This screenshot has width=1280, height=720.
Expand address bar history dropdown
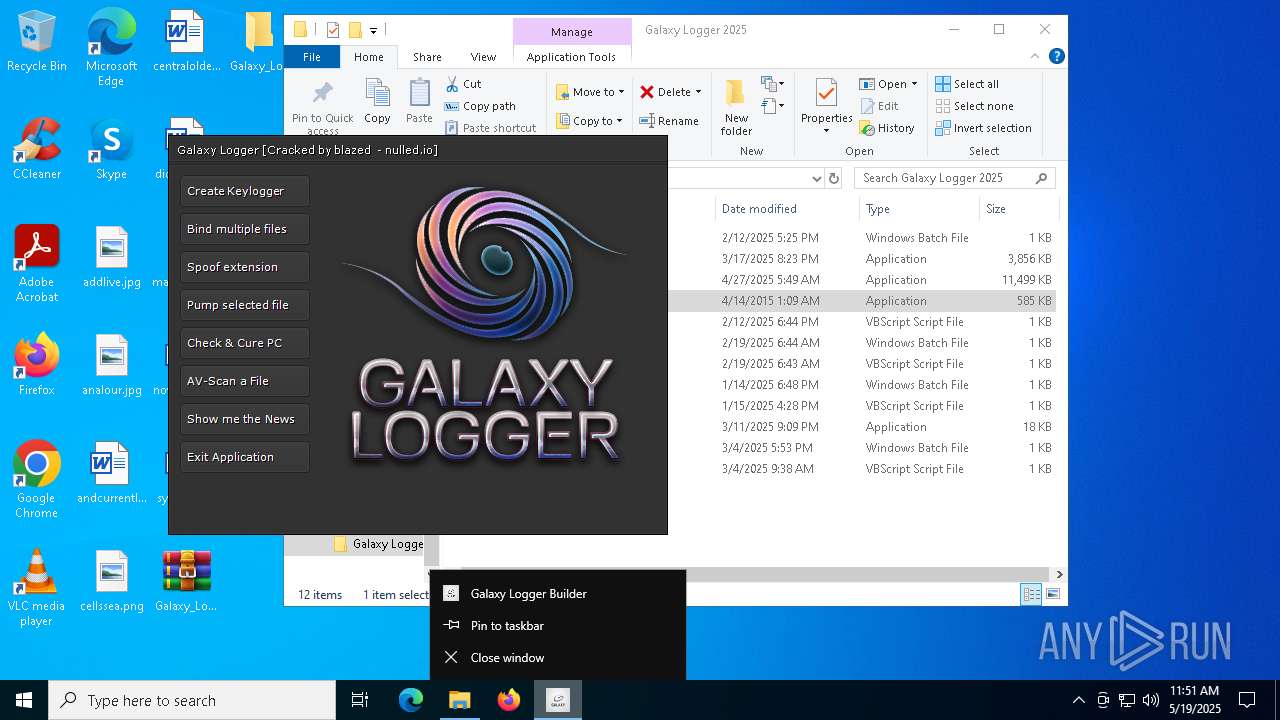tap(816, 178)
